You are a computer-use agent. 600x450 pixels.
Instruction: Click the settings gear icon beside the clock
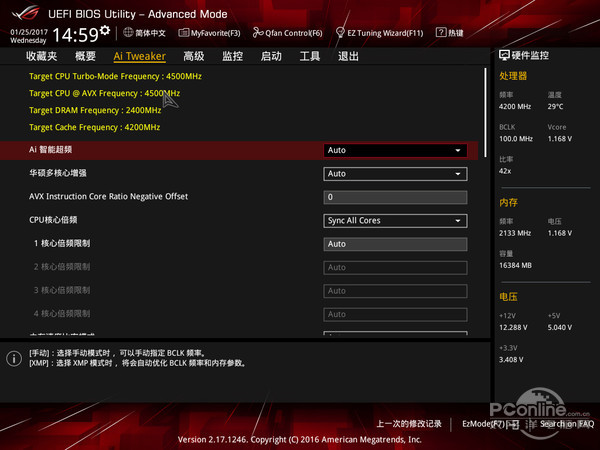tap(105, 30)
